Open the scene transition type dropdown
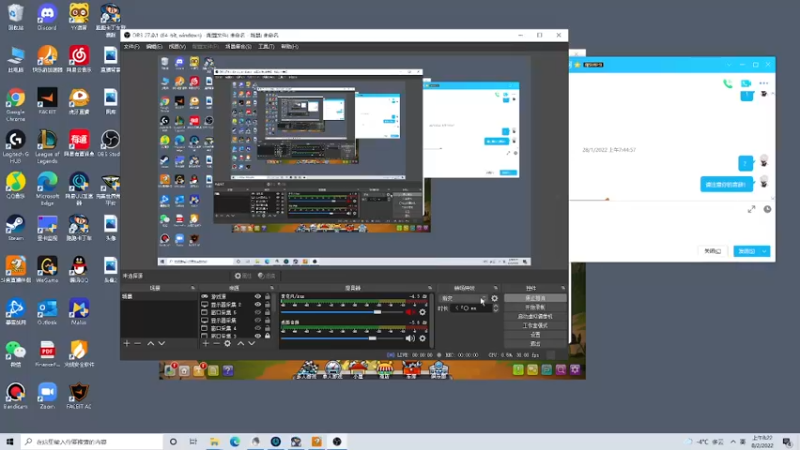This screenshot has width=800, height=450. pos(463,298)
